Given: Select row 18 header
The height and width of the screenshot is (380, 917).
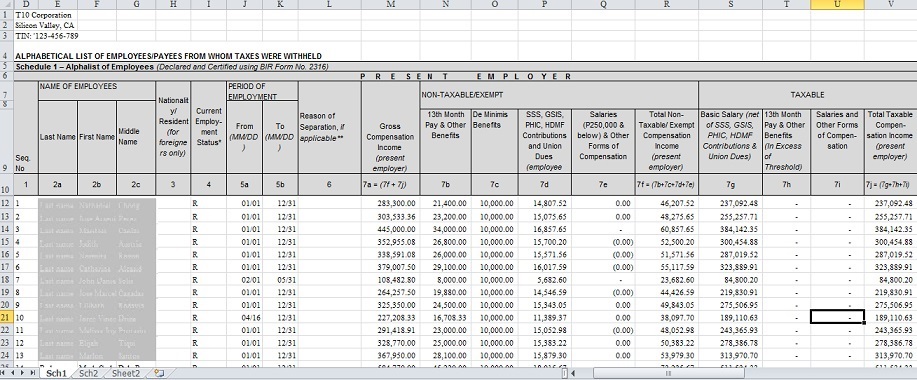Looking at the screenshot, I should pos(6,279).
